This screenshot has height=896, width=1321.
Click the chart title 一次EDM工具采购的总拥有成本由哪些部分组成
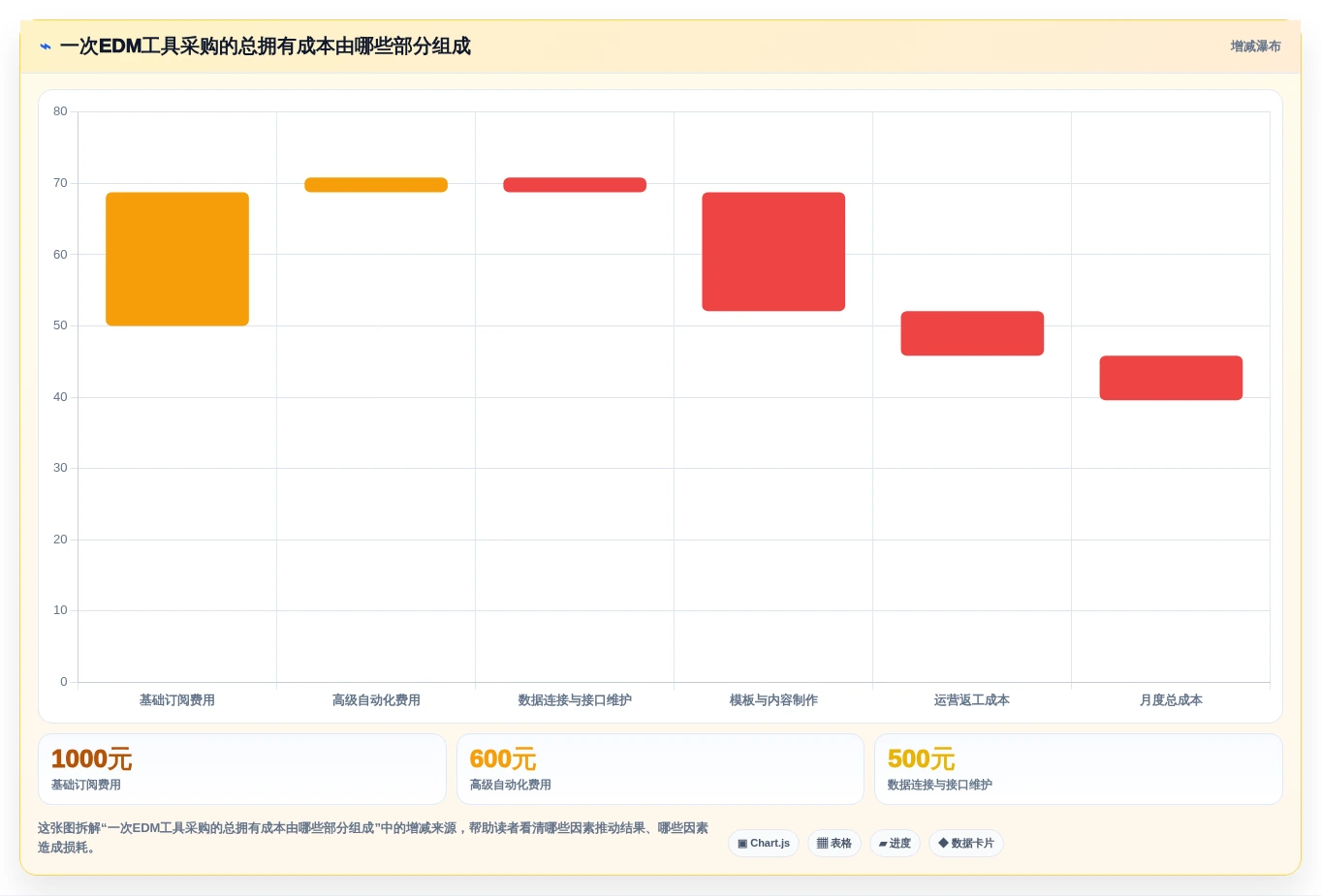coord(266,46)
